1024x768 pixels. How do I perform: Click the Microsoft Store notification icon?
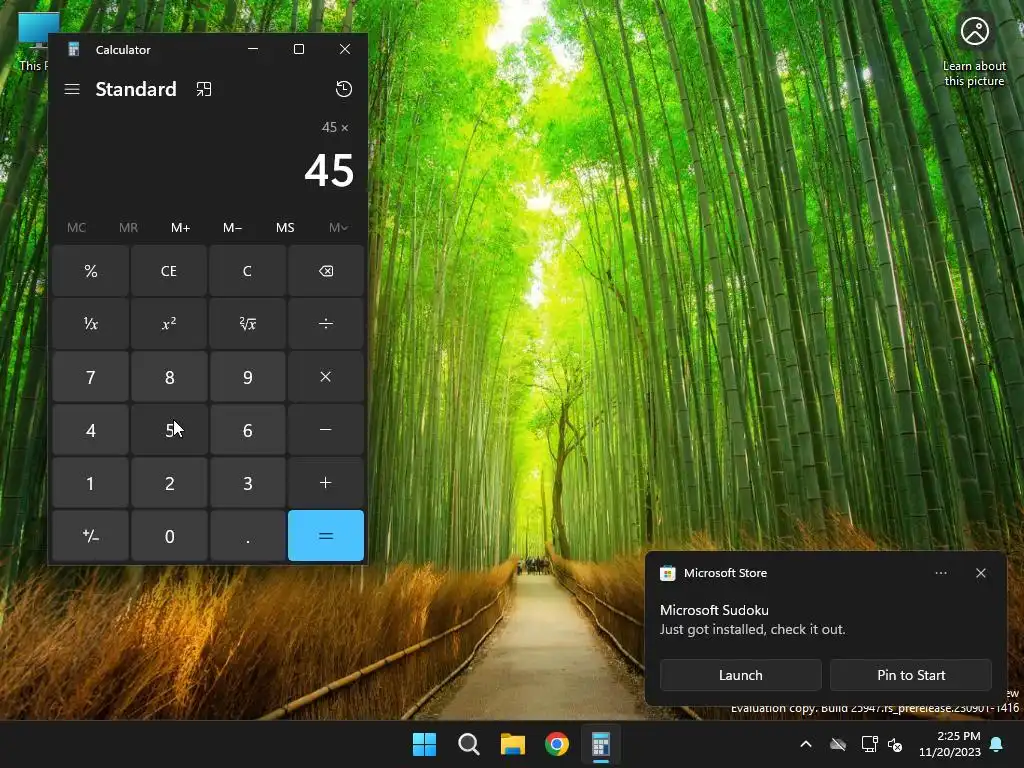pos(667,573)
